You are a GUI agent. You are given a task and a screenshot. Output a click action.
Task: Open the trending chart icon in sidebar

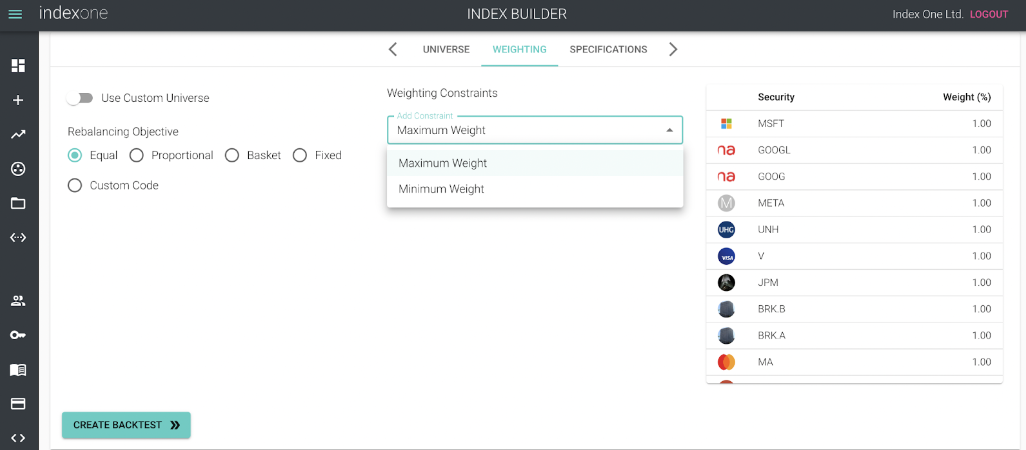pyautogui.click(x=18, y=135)
